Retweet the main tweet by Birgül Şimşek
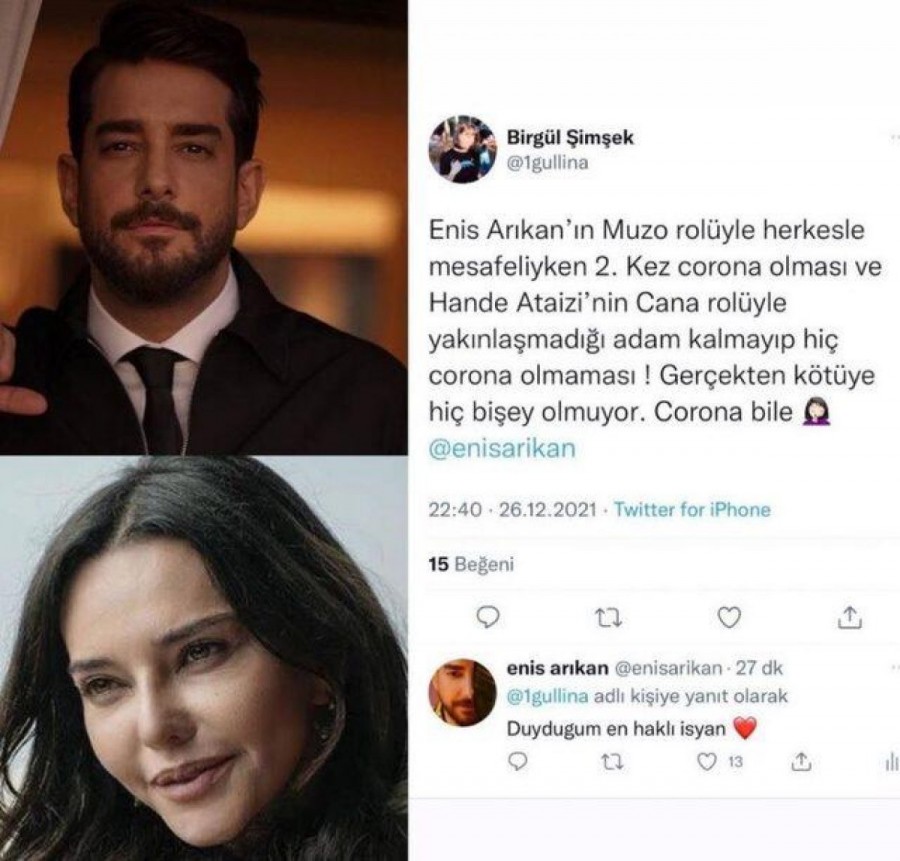Viewport: 900px width, 861px height. (x=608, y=618)
